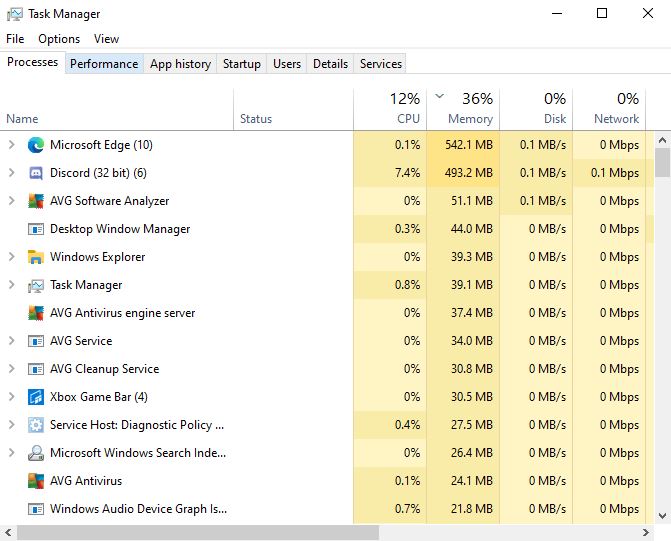
Task: Click the horizontal scrollbar left arrow
Action: [8, 533]
